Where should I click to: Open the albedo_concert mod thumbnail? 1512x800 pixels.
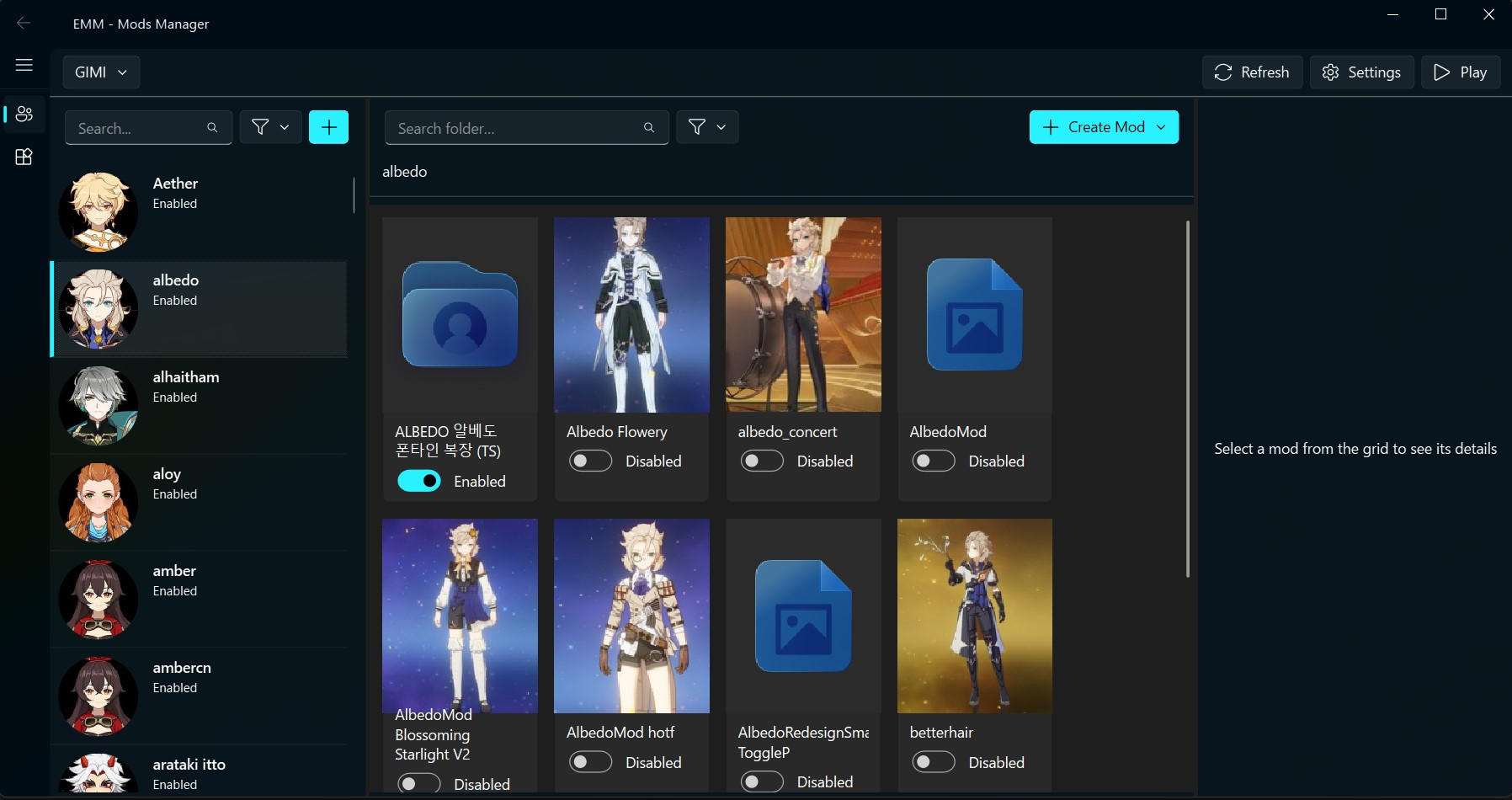pyautogui.click(x=802, y=315)
